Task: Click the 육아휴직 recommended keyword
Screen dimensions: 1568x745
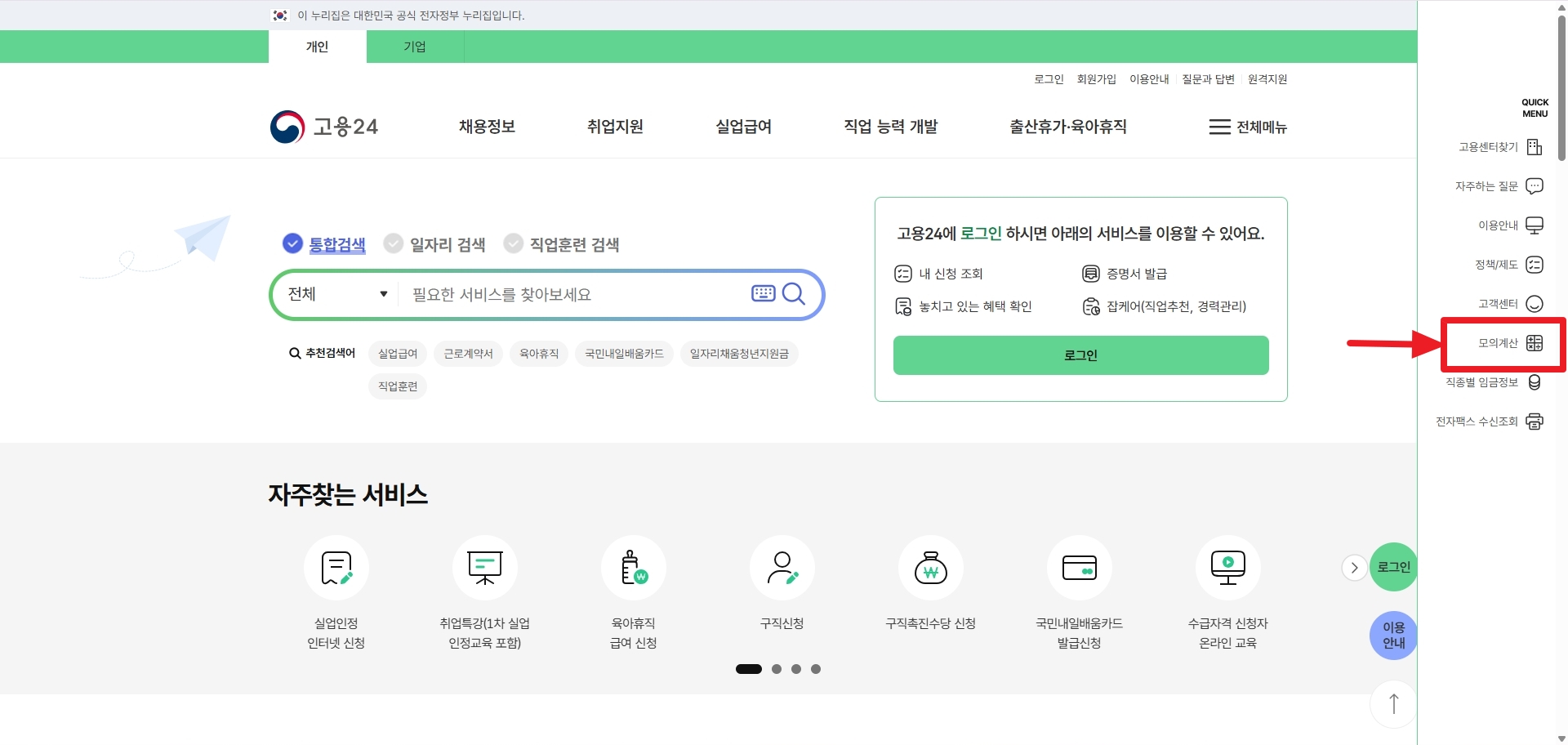Action: [539, 354]
